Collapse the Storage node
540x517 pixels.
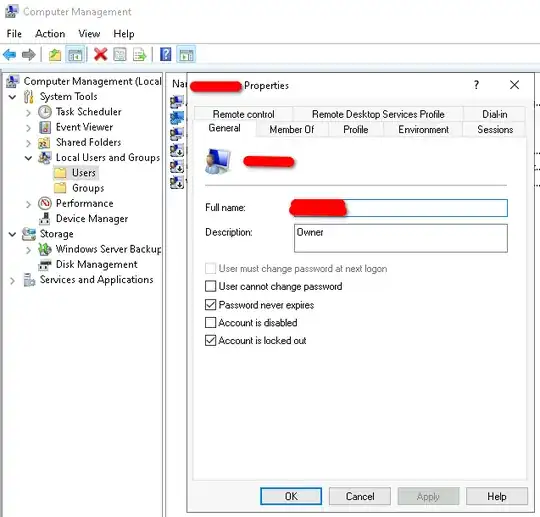pos(12,234)
